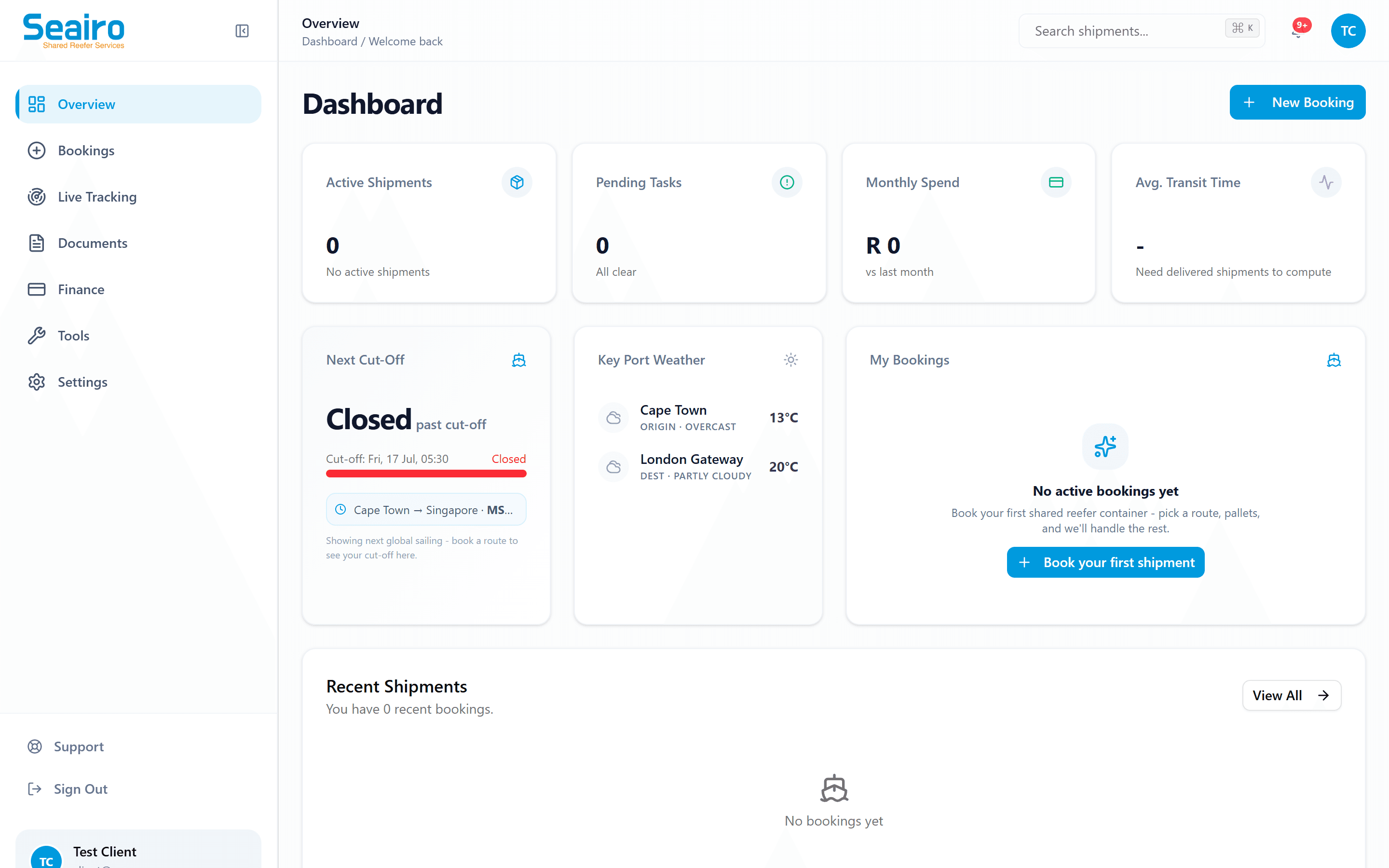Click the sun icon in Key Port Weather

(x=791, y=360)
